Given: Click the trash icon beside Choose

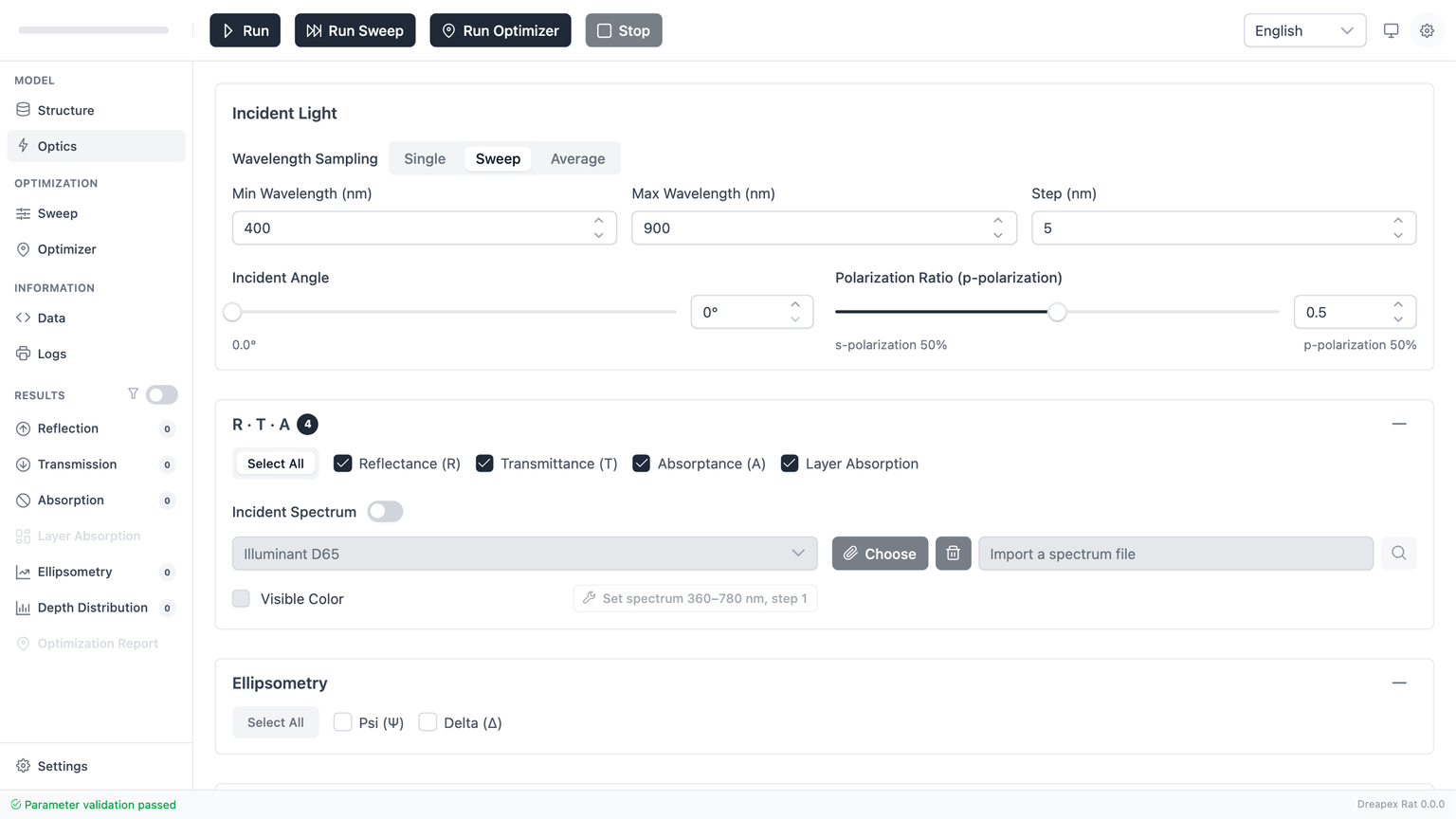Looking at the screenshot, I should click(953, 554).
